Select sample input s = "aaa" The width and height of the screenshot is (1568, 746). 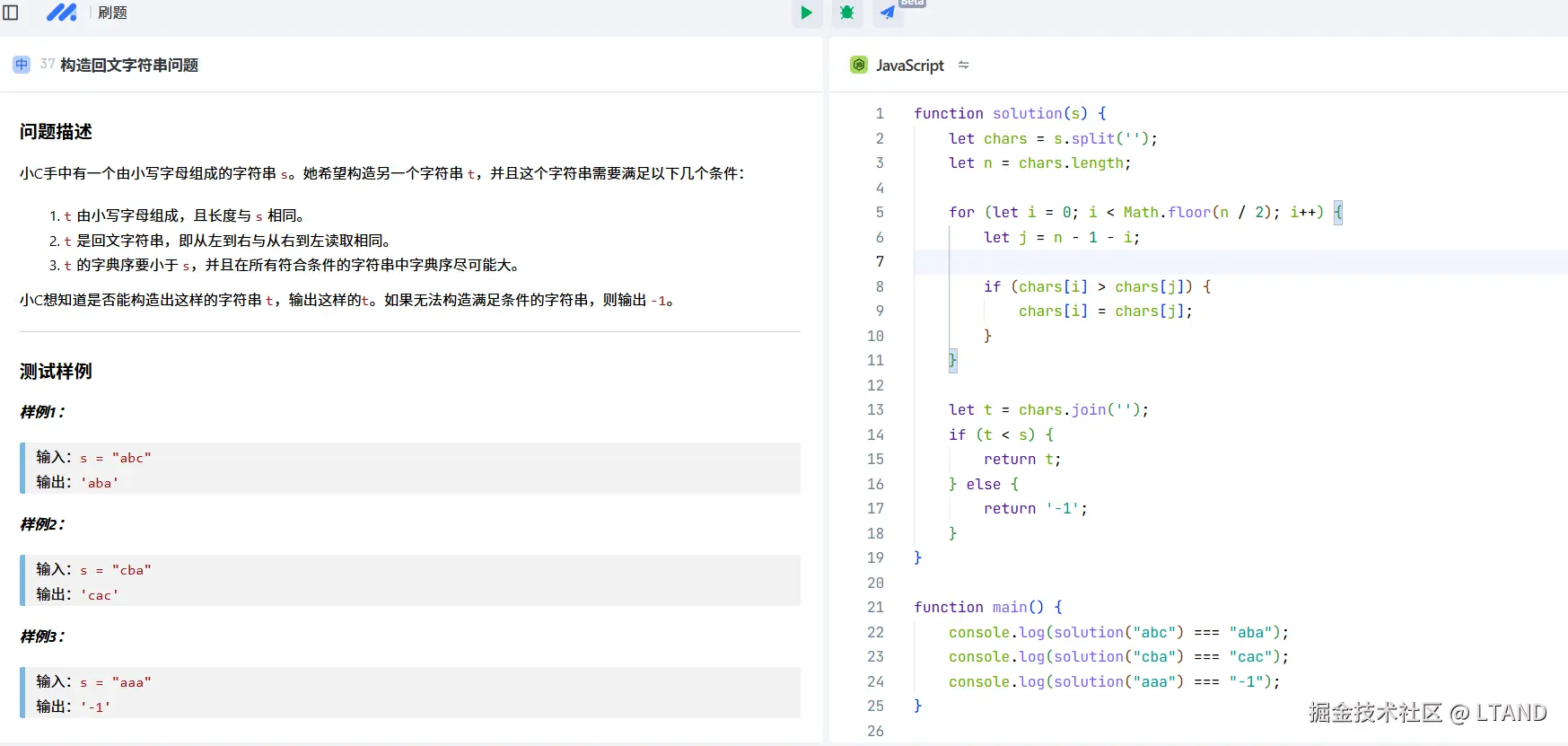coord(116,682)
